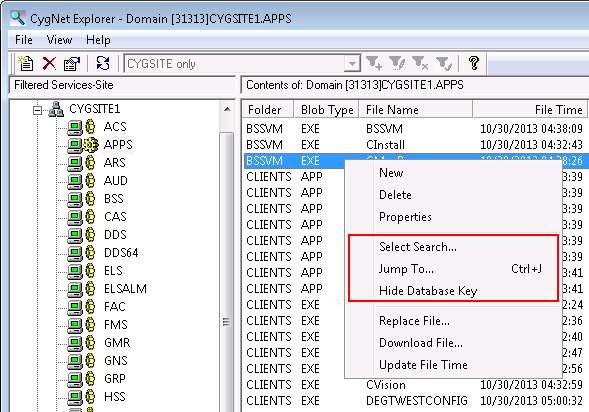
Task: Select the ACS service in the tree
Action: [x=115, y=127]
